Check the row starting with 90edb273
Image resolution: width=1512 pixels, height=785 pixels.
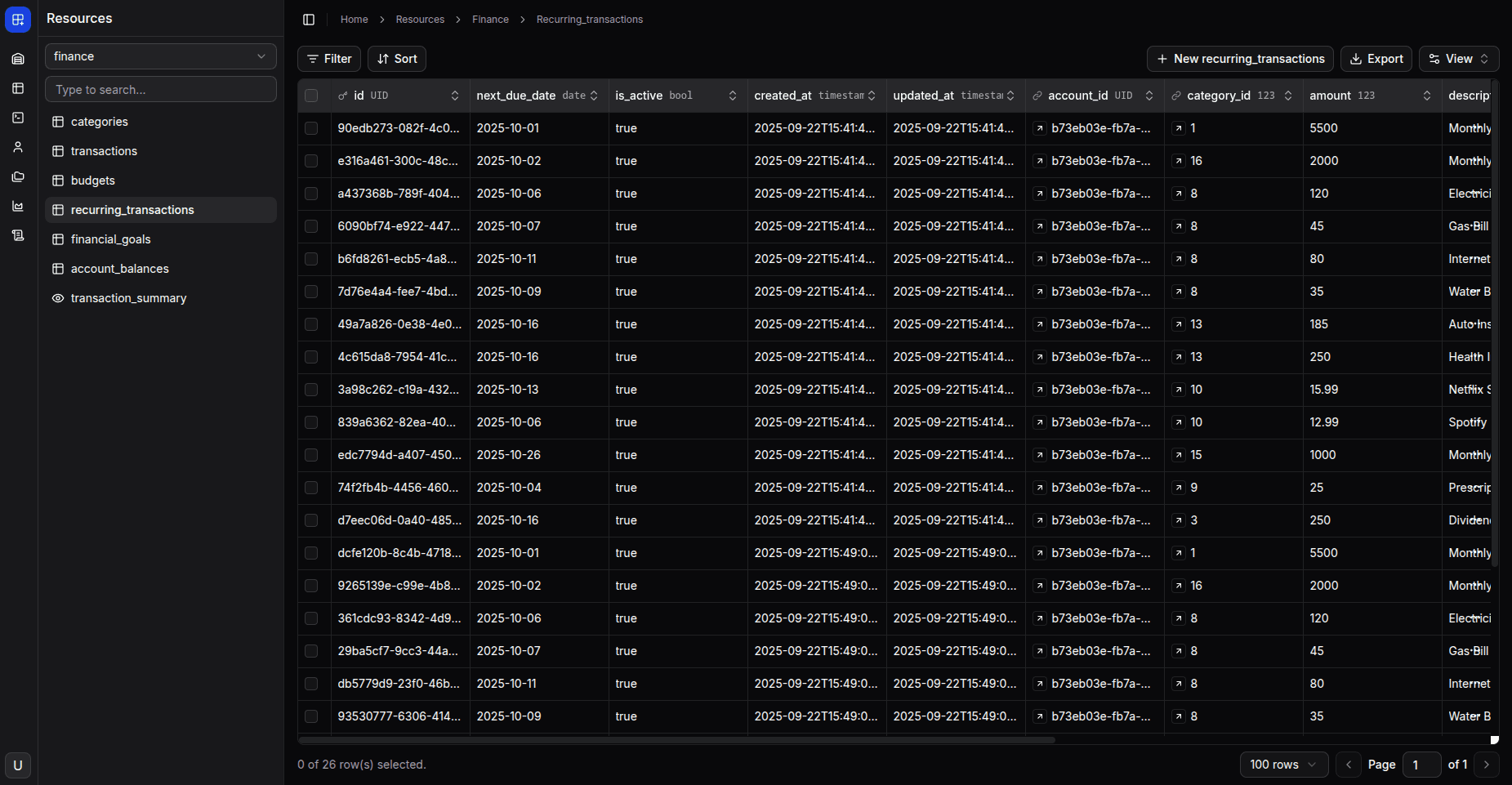coord(311,128)
